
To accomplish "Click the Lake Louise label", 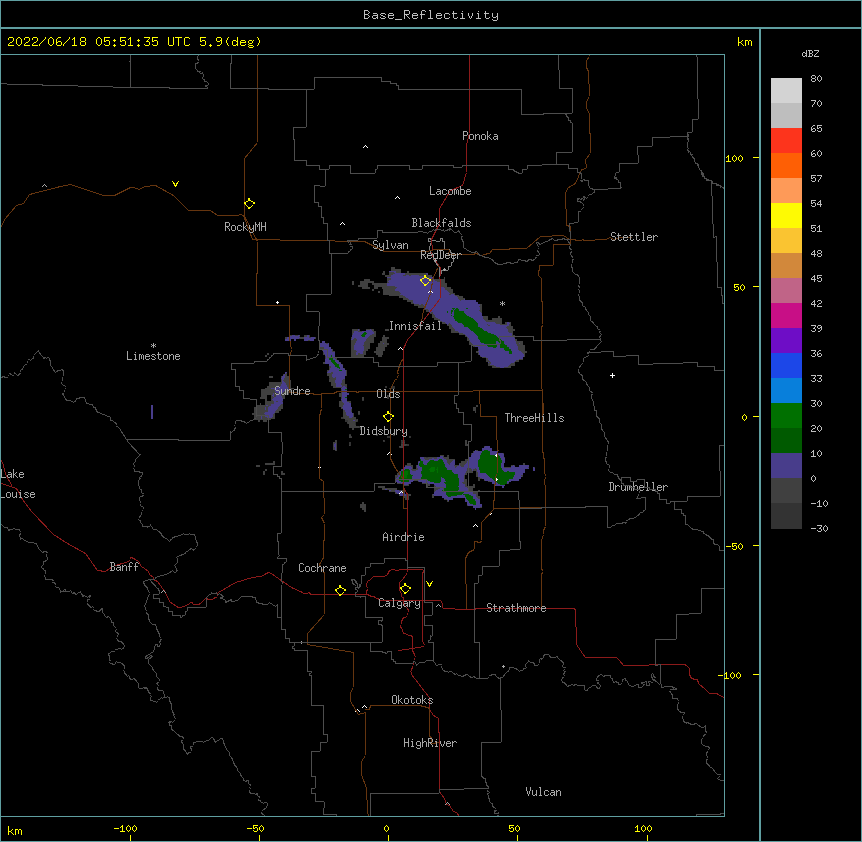I will click(18, 484).
